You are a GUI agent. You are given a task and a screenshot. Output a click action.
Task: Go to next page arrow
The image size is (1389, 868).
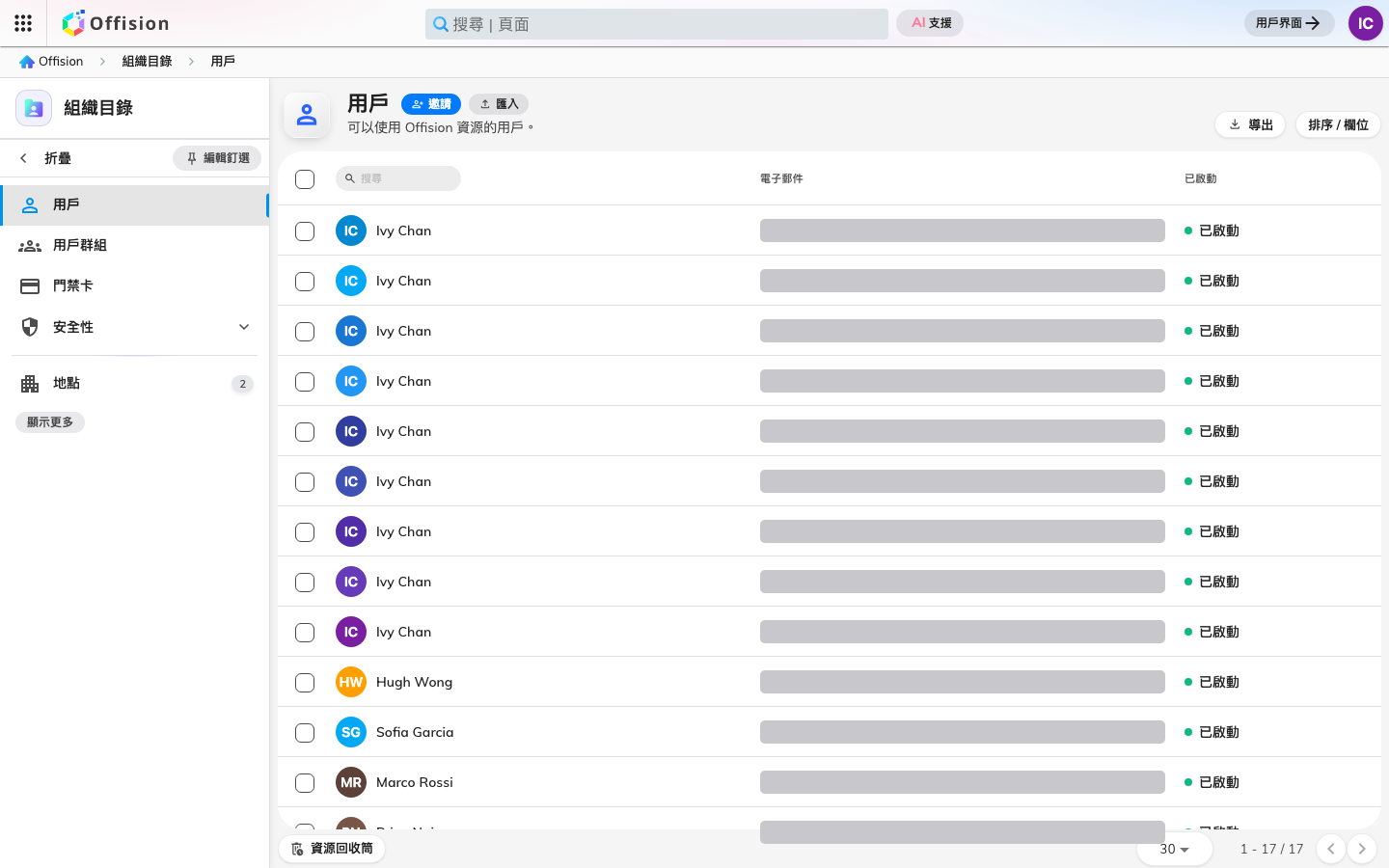pyautogui.click(x=1362, y=849)
